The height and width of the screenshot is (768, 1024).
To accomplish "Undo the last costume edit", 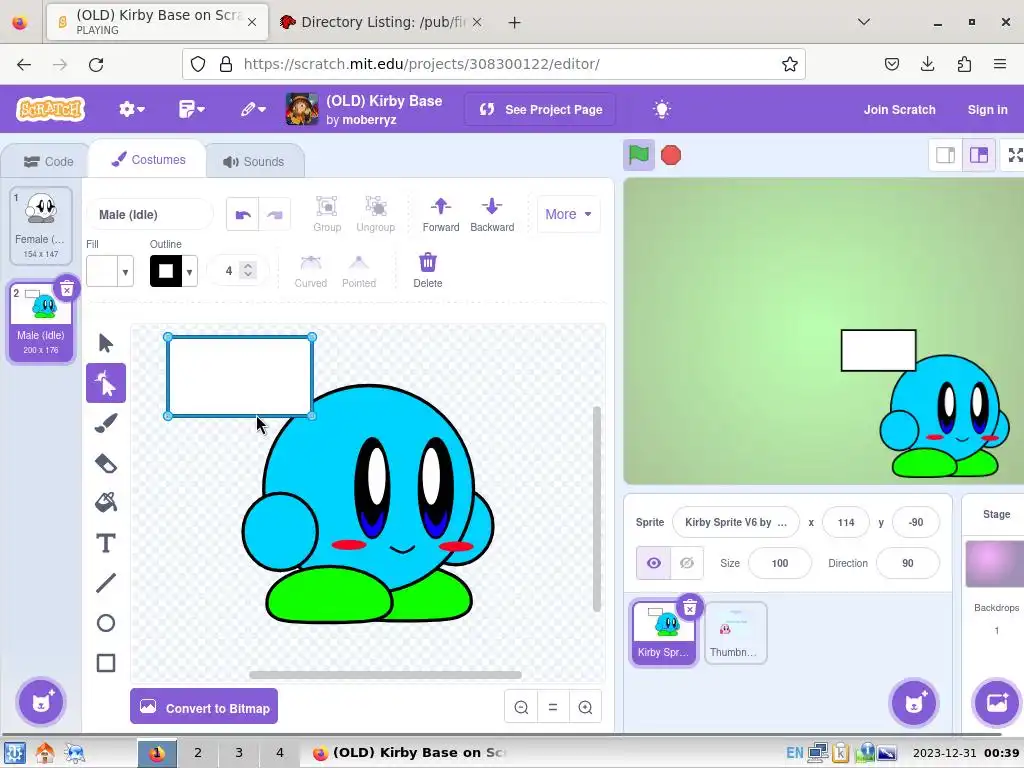I will point(242,214).
